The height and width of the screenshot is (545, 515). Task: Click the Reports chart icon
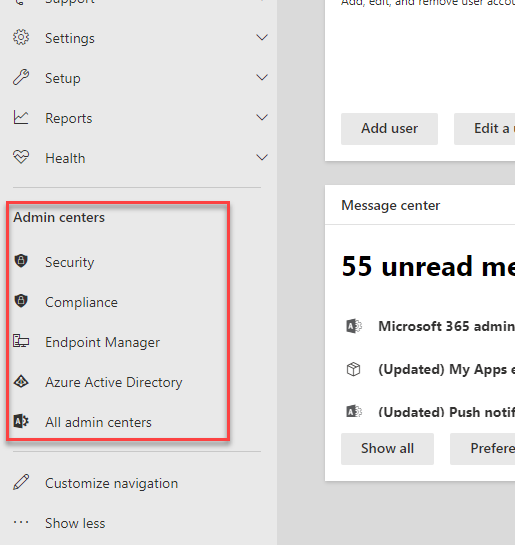pos(21,117)
